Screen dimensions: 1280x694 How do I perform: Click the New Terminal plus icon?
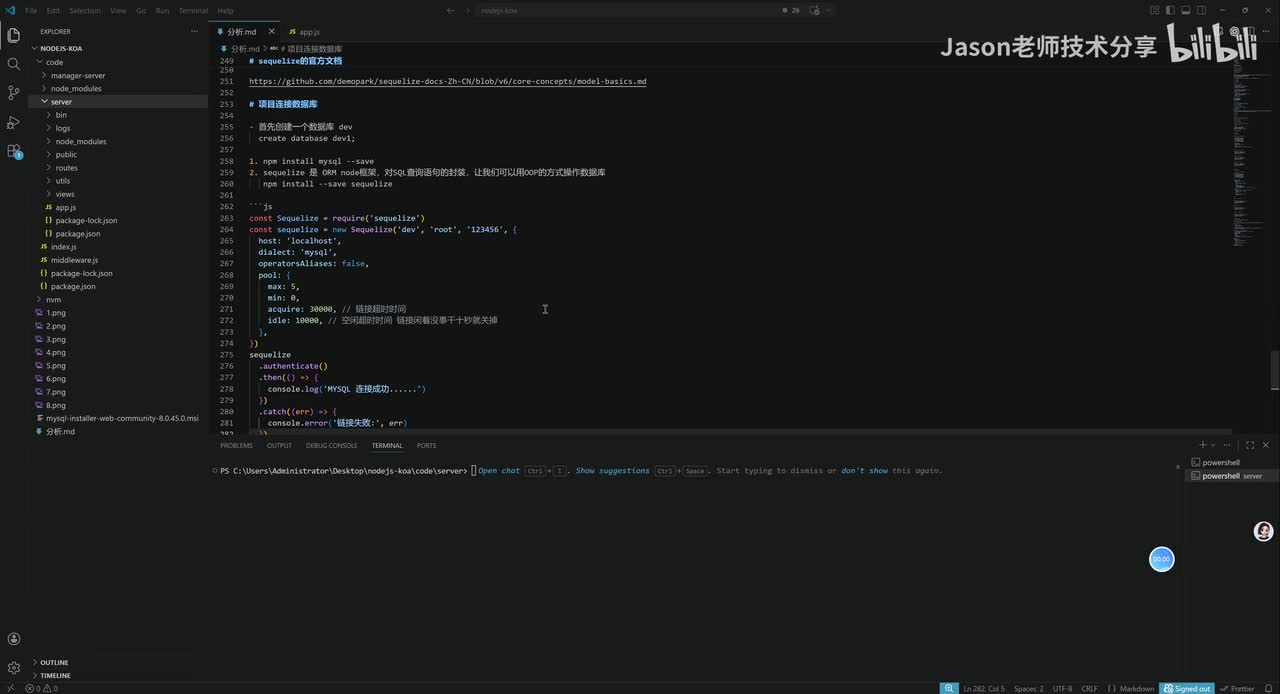tap(1203, 445)
